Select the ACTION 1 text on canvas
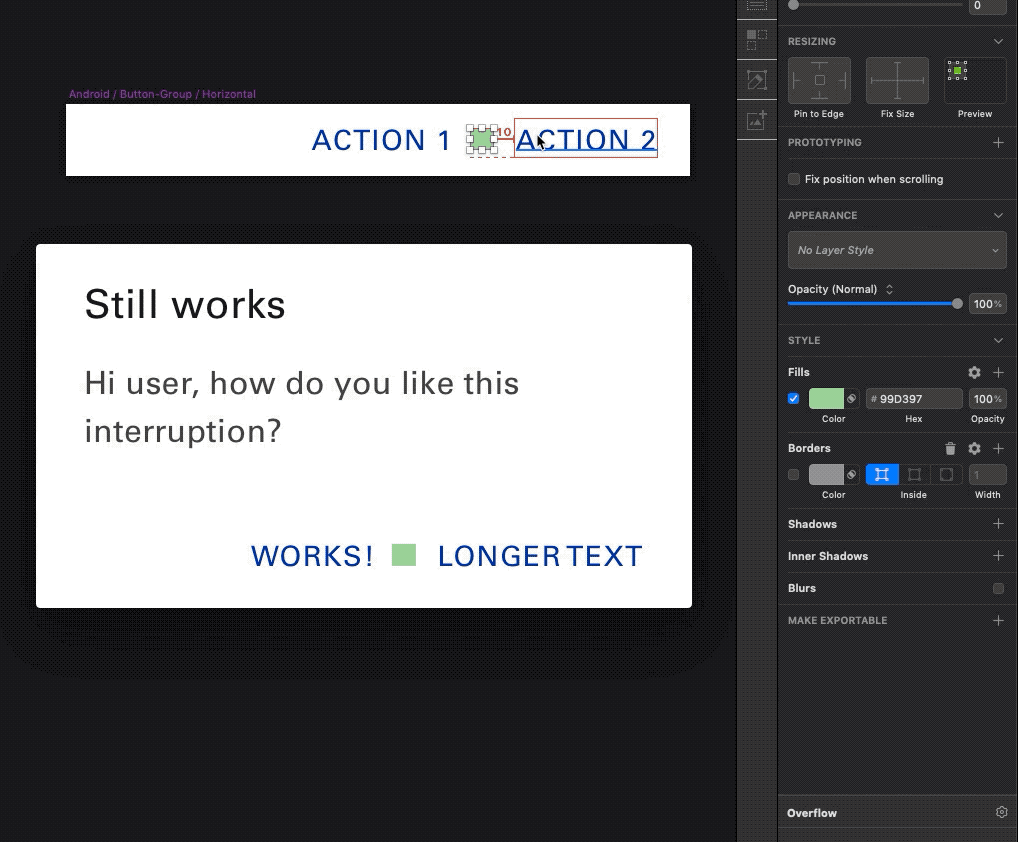Viewport: 1018px width, 842px height. pyautogui.click(x=381, y=141)
